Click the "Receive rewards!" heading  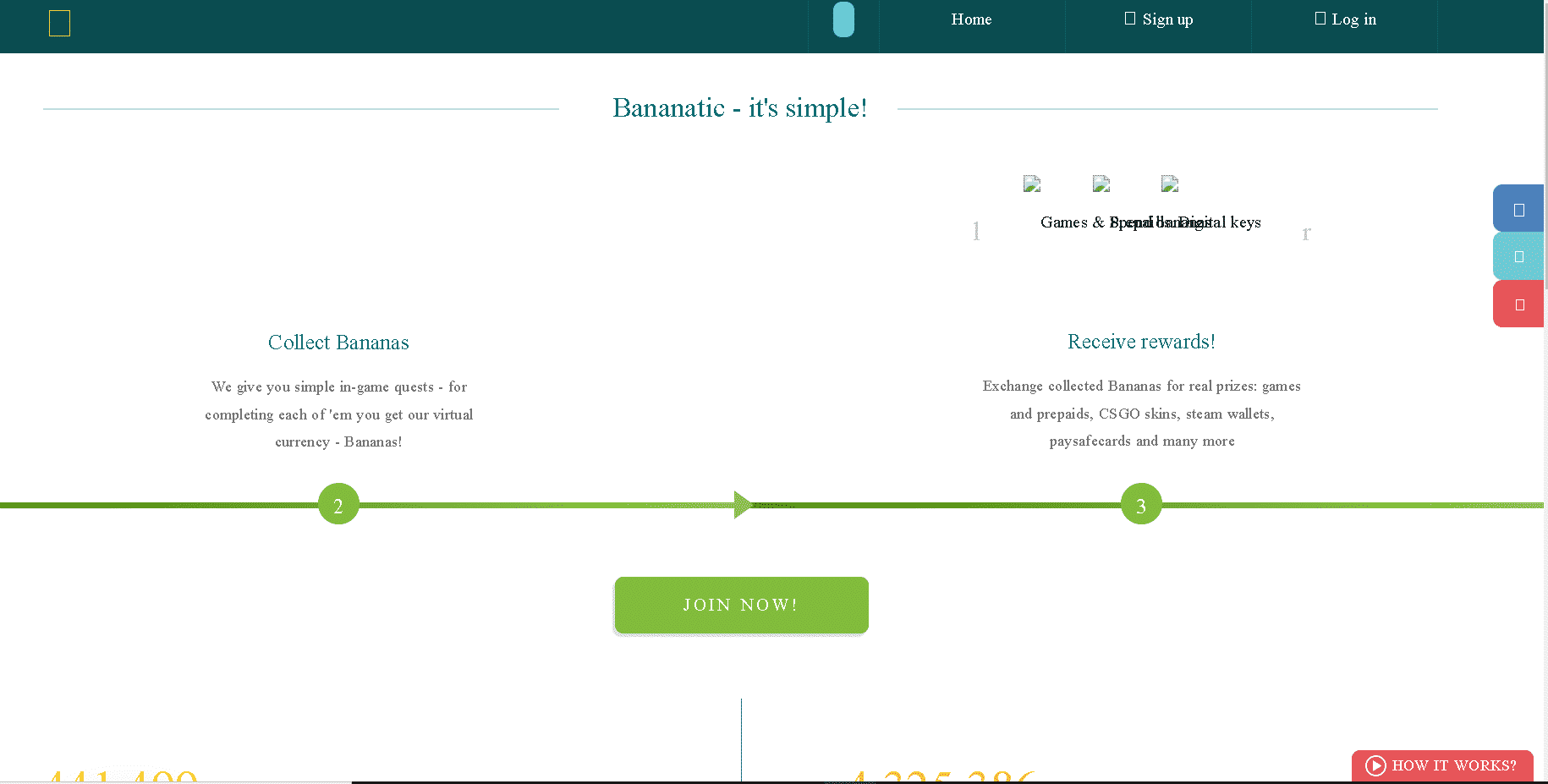pyautogui.click(x=1141, y=342)
